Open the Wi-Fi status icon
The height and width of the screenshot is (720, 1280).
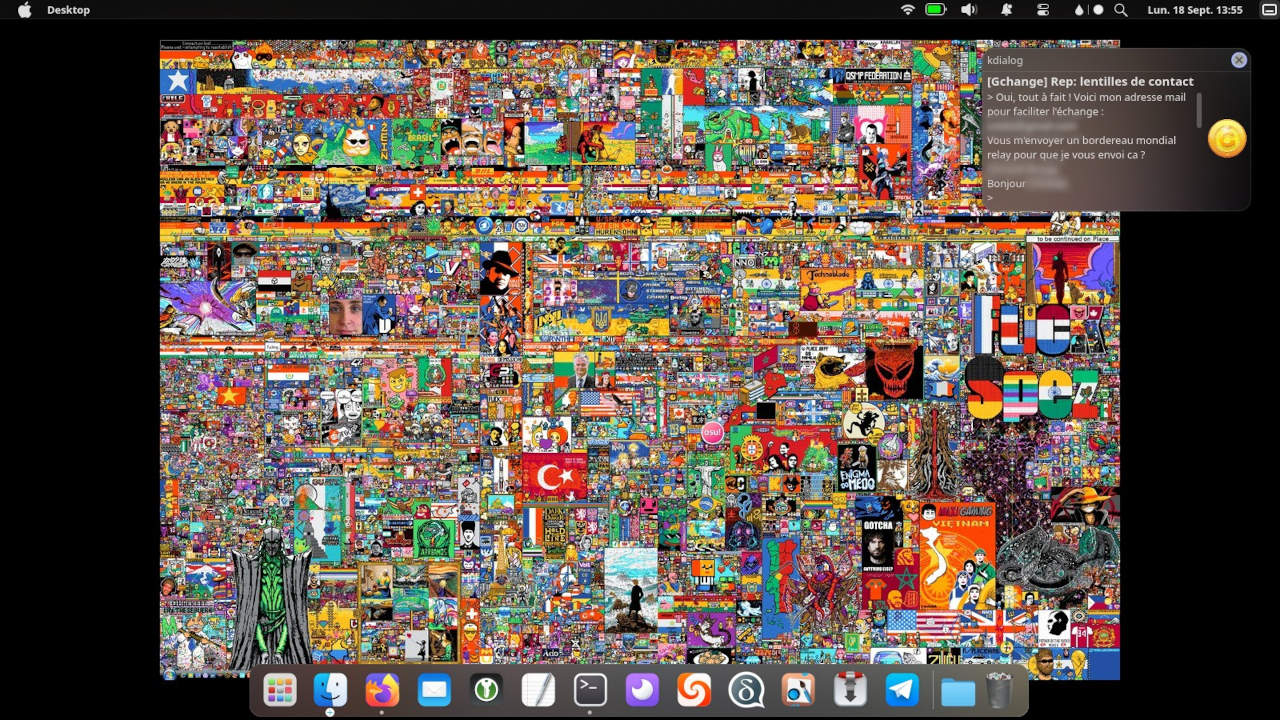pyautogui.click(x=908, y=10)
